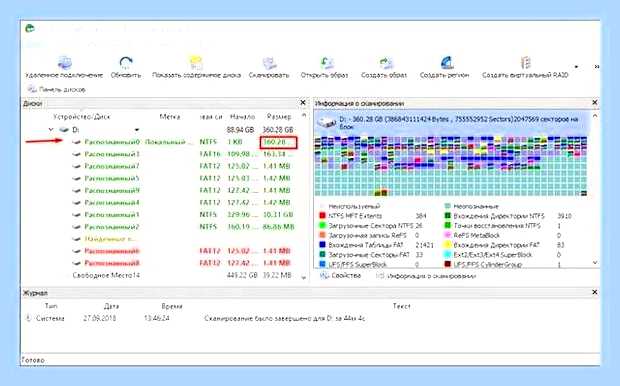Open Информация о сканировании bottom tab
Screen dimensions: 620x386
point(426,276)
